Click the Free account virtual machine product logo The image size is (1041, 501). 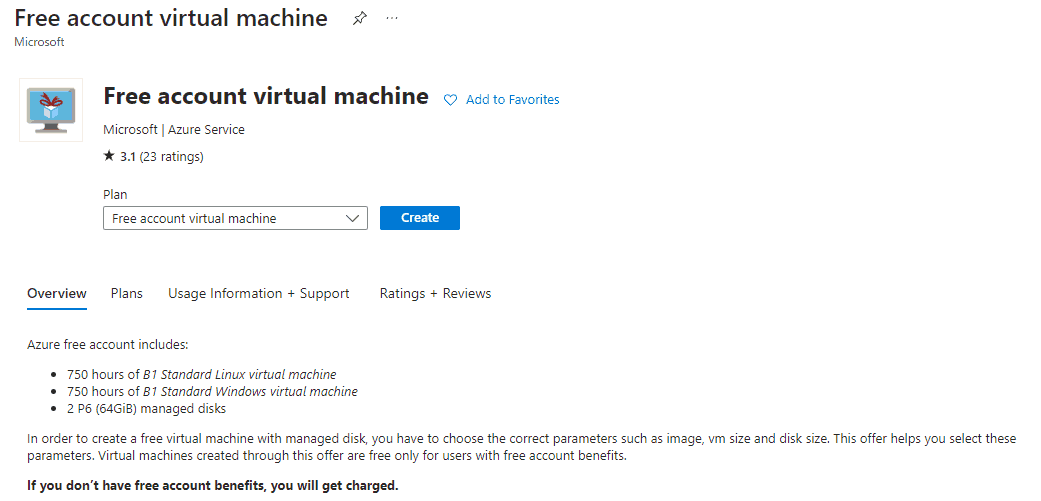(51, 110)
